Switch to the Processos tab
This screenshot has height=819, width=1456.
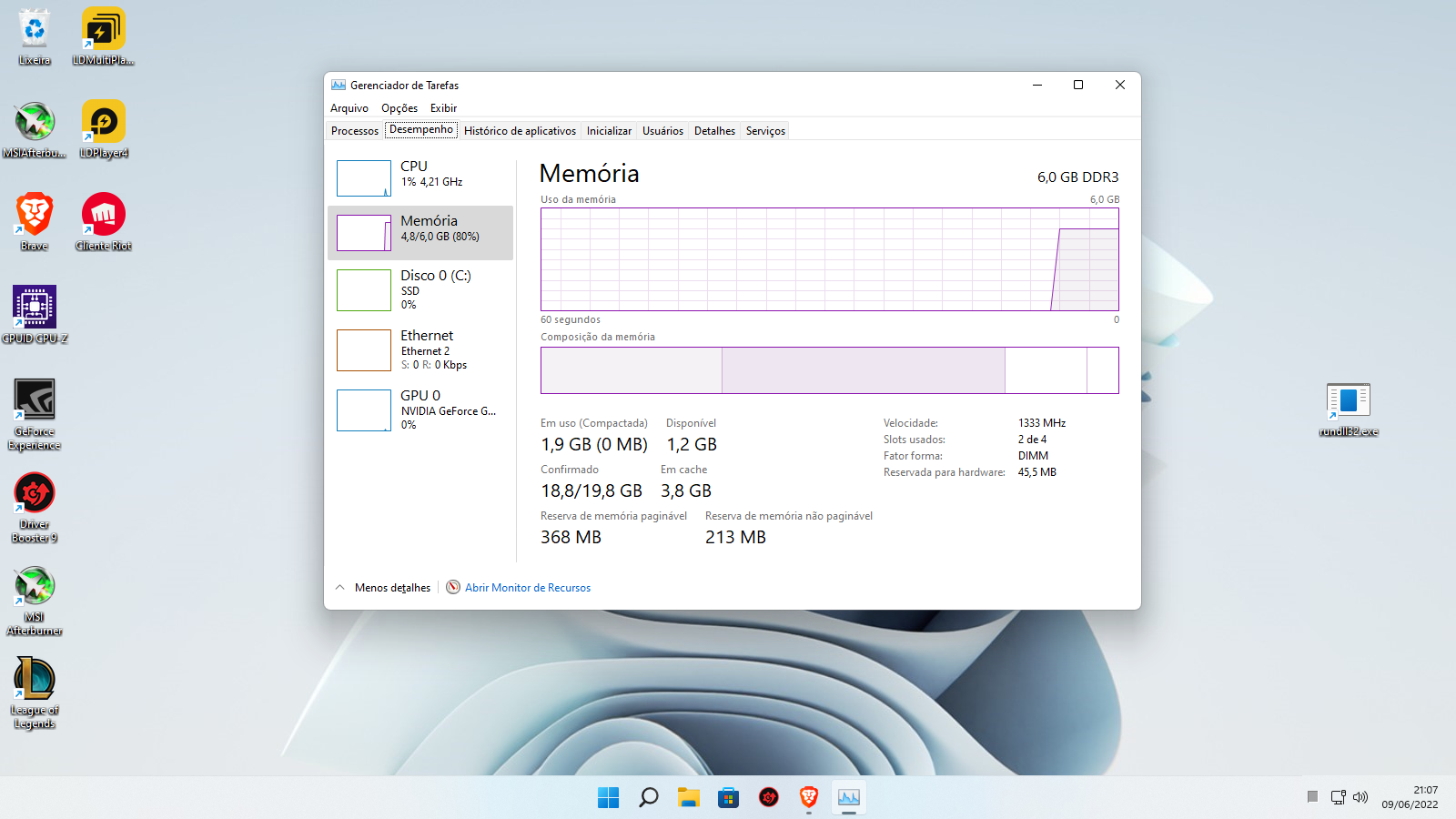355,131
